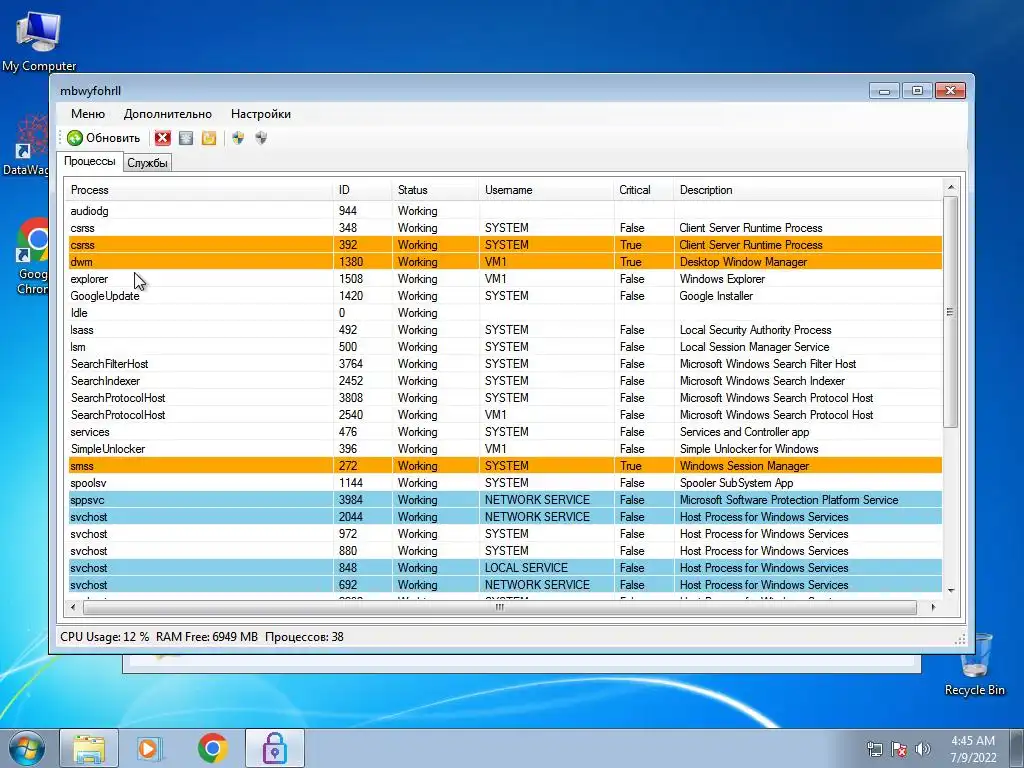Click the Процессов: 38 status text
Screen dimensions: 1024x768
[x=304, y=637]
